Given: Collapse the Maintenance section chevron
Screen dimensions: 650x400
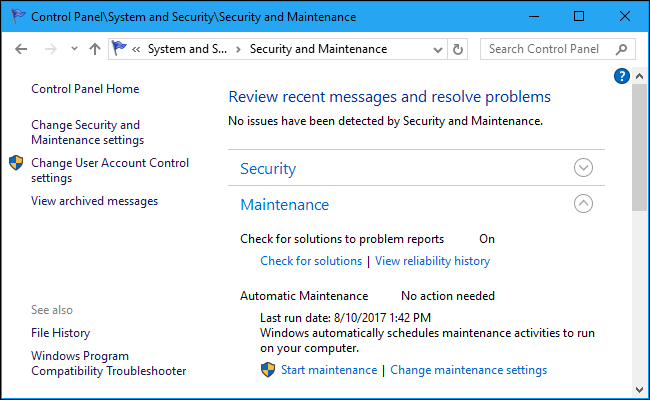Looking at the screenshot, I should point(584,204).
